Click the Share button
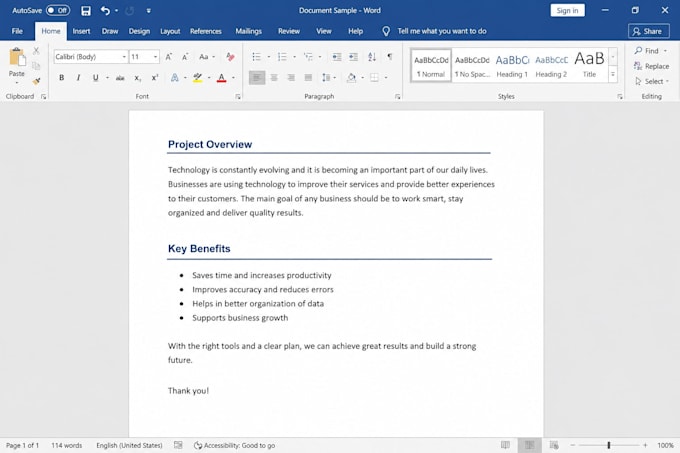Screen dimensions: 680x453 (648, 31)
